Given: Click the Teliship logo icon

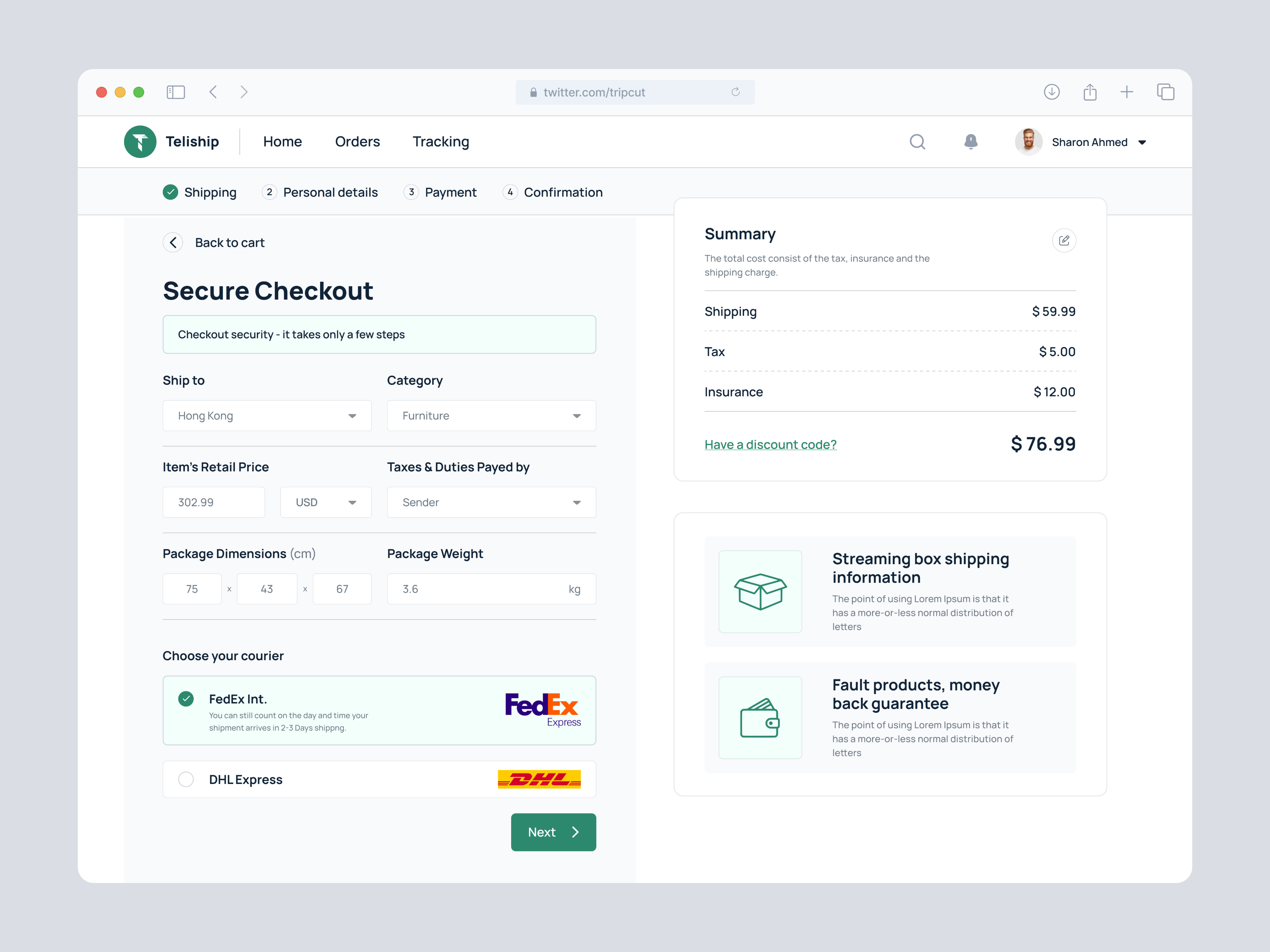Looking at the screenshot, I should (x=140, y=142).
